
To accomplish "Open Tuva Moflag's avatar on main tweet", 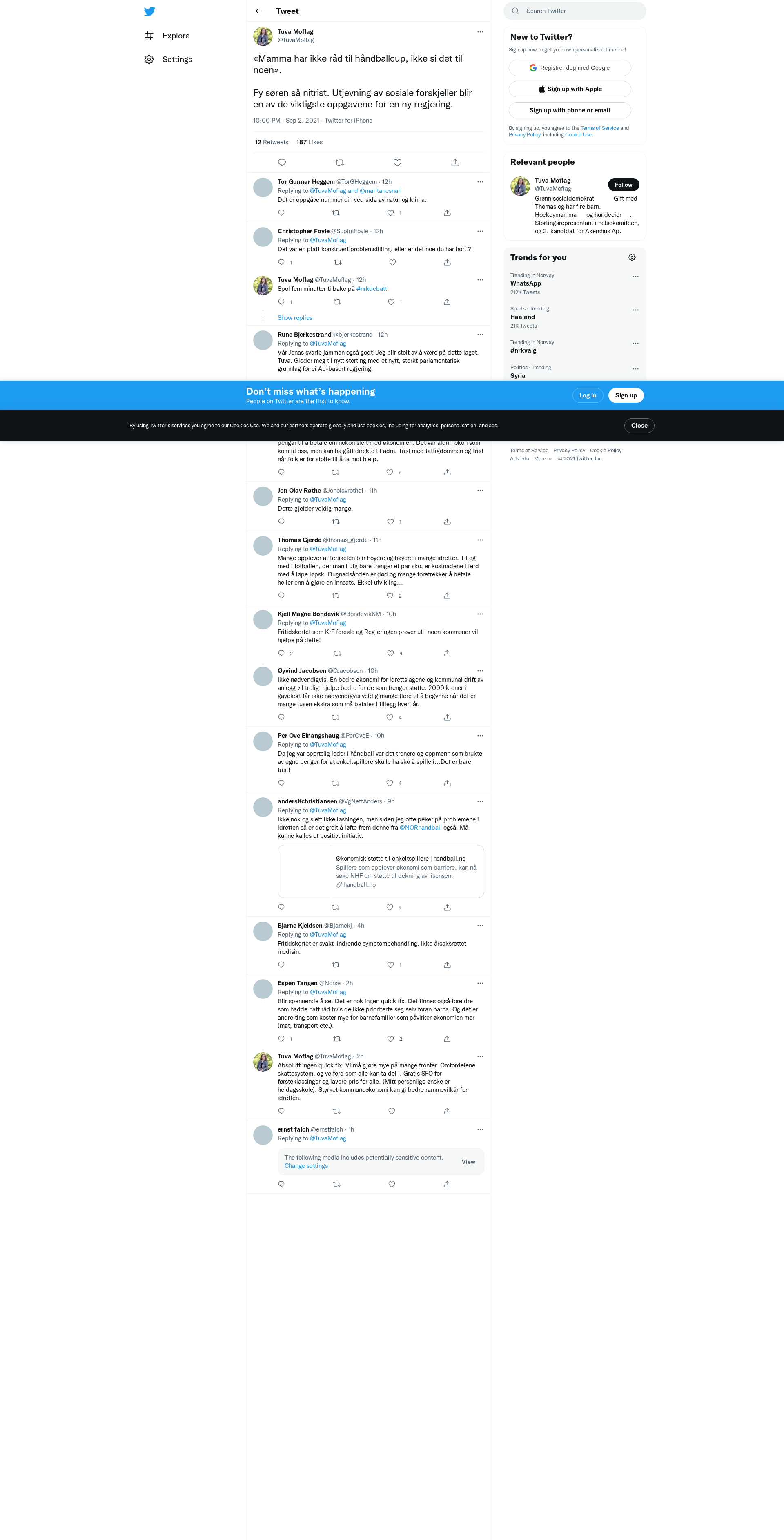I will tap(263, 36).
